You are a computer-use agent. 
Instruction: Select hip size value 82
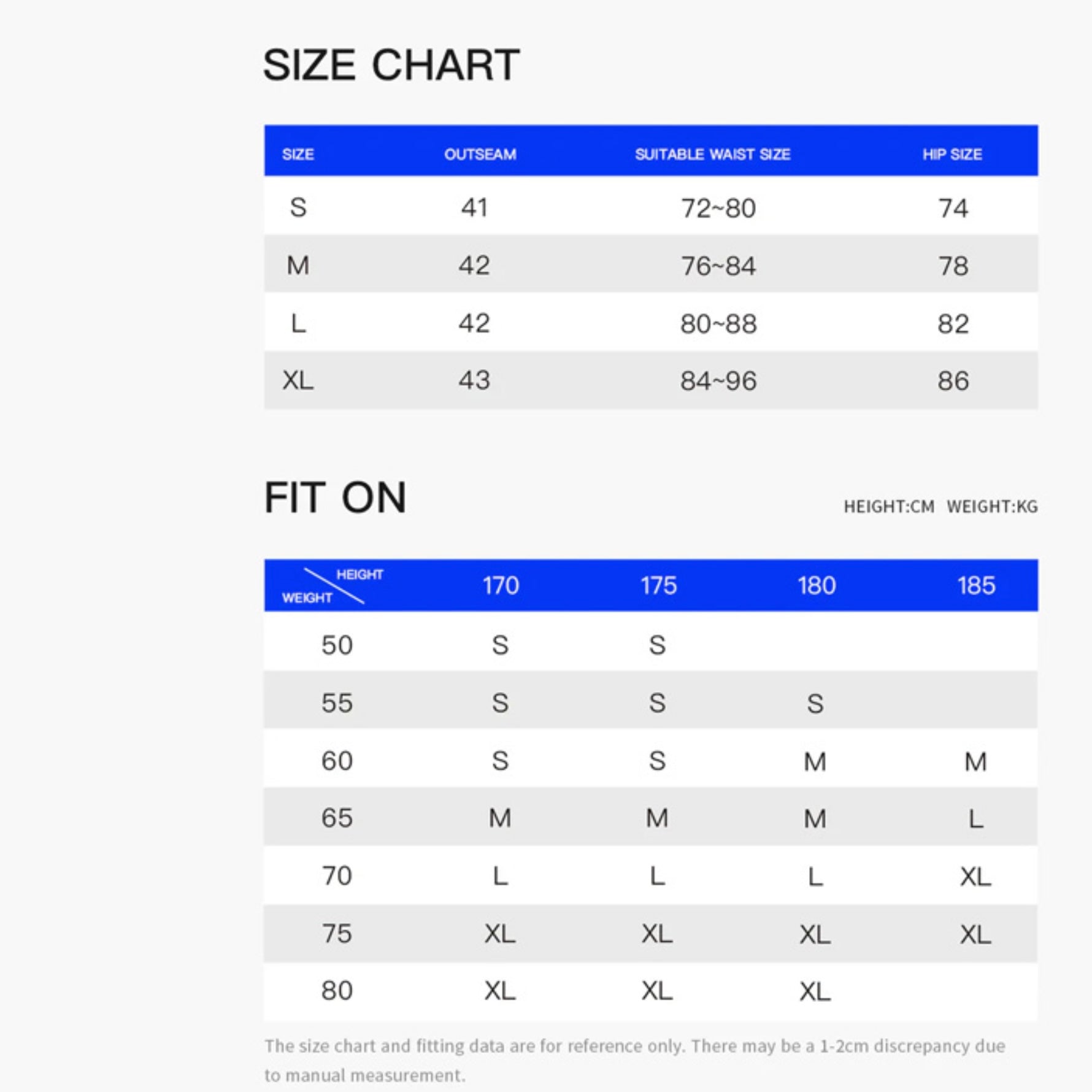pos(953,324)
